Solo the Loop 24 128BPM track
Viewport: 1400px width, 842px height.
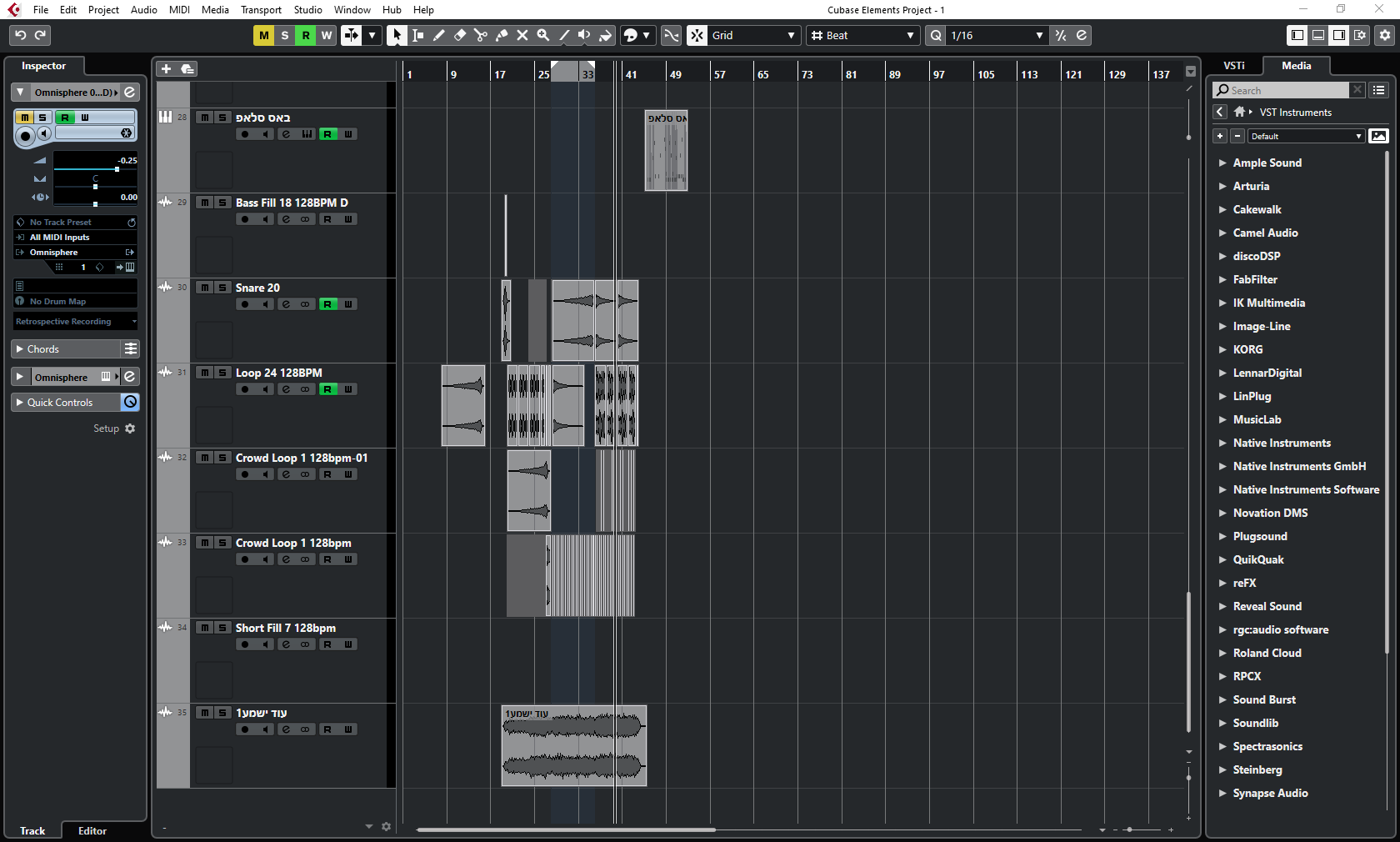tap(222, 373)
